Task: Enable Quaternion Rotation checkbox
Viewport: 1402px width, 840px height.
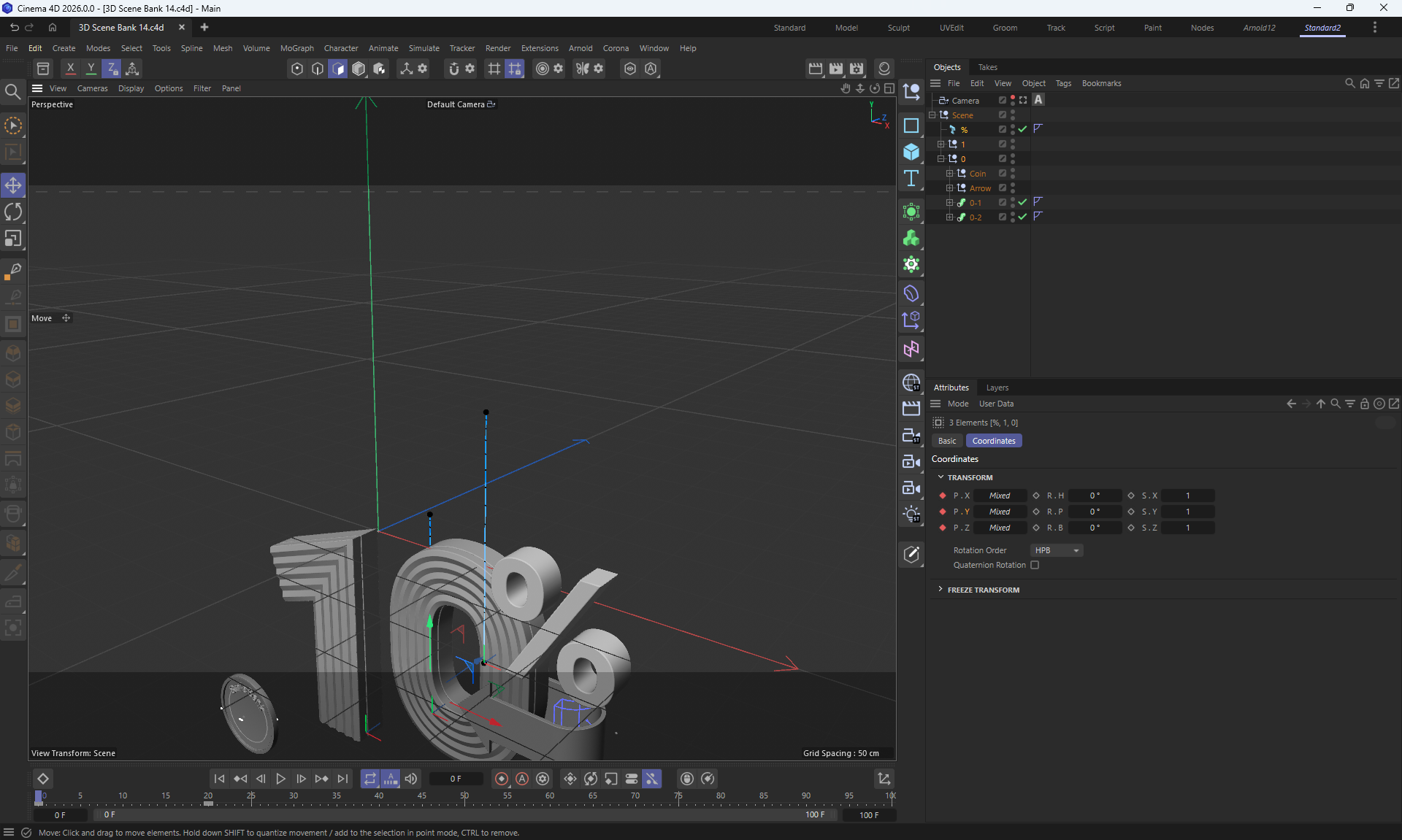Action: pyautogui.click(x=1035, y=565)
